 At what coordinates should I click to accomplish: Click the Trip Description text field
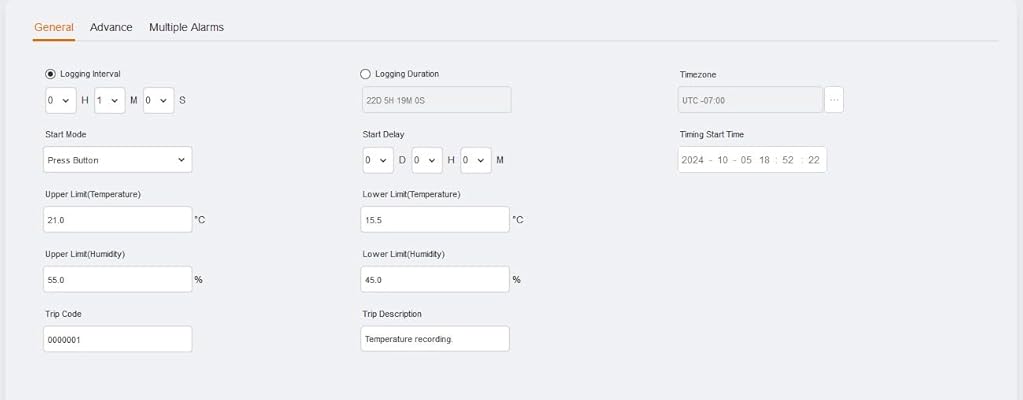point(435,339)
